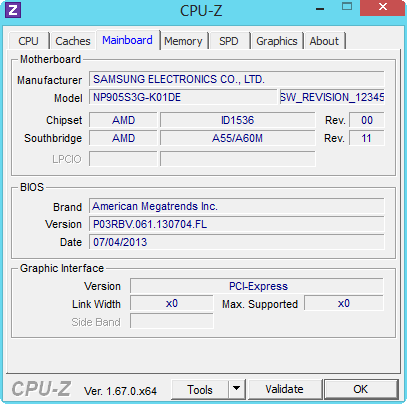Image resolution: width=407 pixels, height=404 pixels.
Task: Click the Link Width x0 value
Action: point(172,304)
